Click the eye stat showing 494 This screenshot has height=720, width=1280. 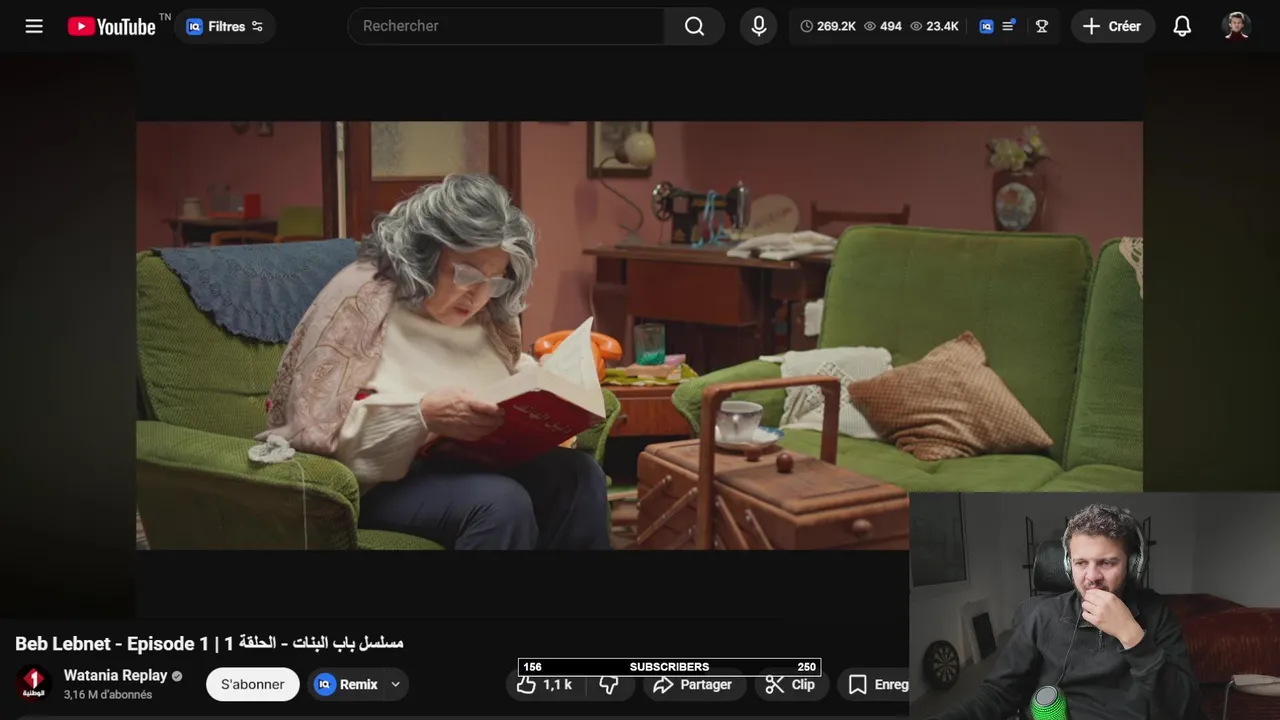click(883, 26)
